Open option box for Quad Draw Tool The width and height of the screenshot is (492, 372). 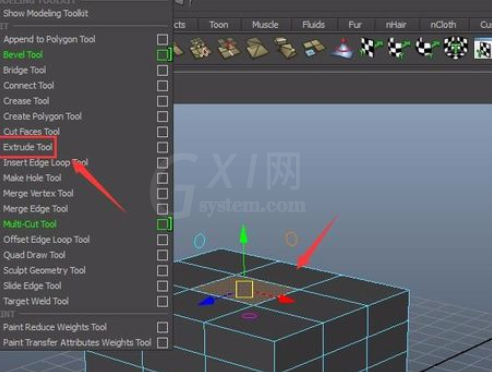(162, 255)
